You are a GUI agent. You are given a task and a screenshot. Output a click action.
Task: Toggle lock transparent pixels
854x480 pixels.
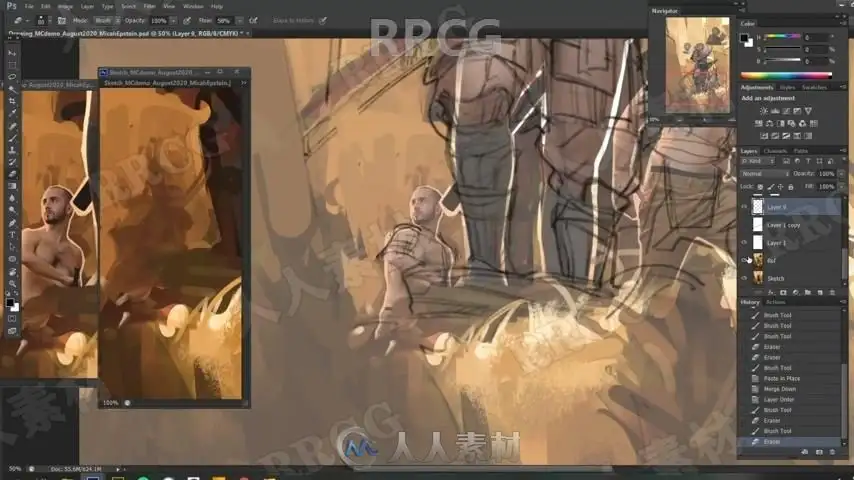[760, 187]
